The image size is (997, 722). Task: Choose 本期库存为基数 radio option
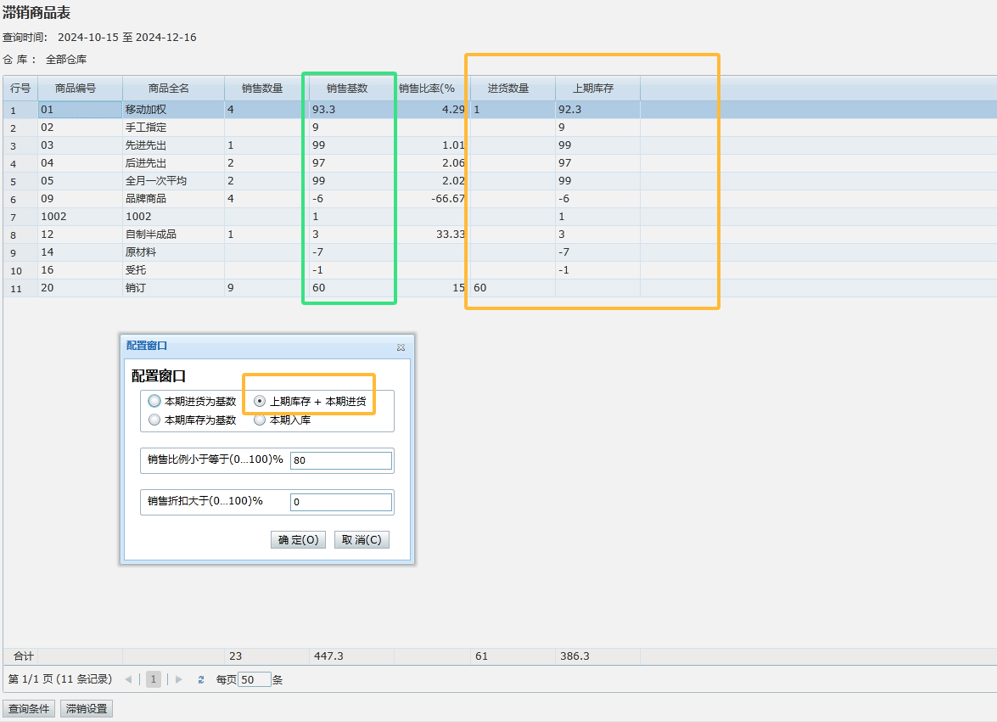coord(154,420)
